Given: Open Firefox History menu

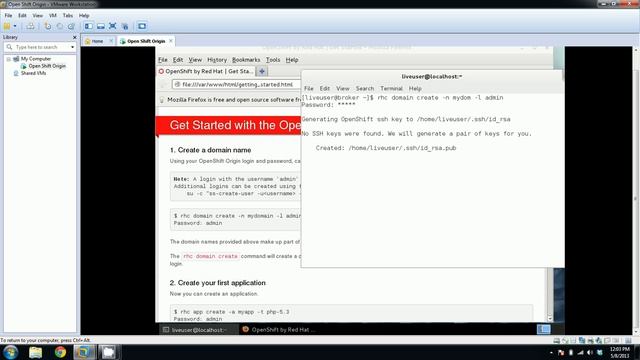Looking at the screenshot, I should [x=217, y=60].
